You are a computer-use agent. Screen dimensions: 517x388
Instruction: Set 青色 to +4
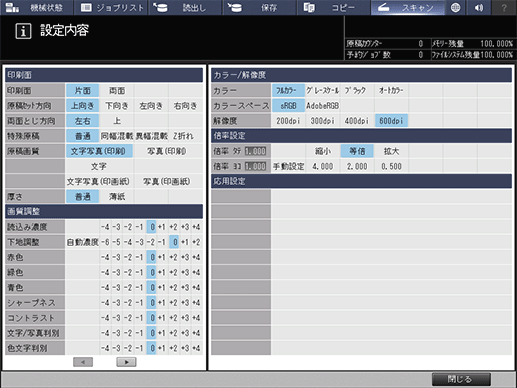pyautogui.click(x=196, y=287)
